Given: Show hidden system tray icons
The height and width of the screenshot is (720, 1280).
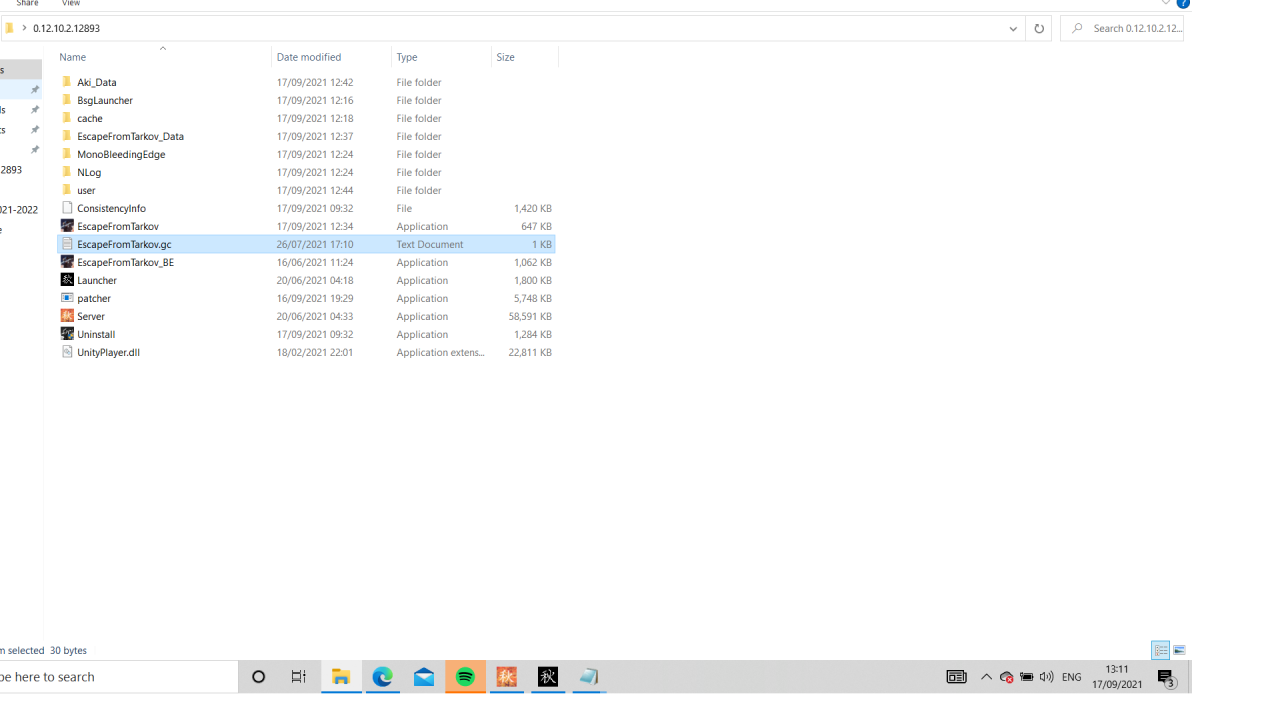Looking at the screenshot, I should click(986, 677).
